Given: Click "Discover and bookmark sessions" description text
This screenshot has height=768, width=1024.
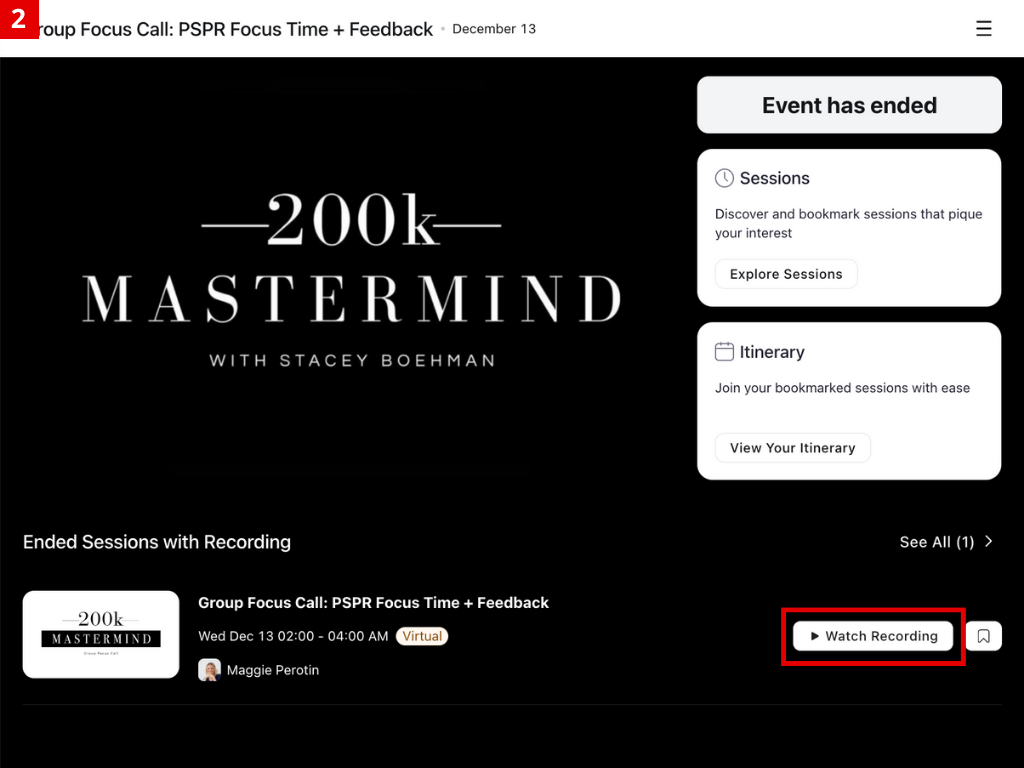Looking at the screenshot, I should tap(848, 223).
